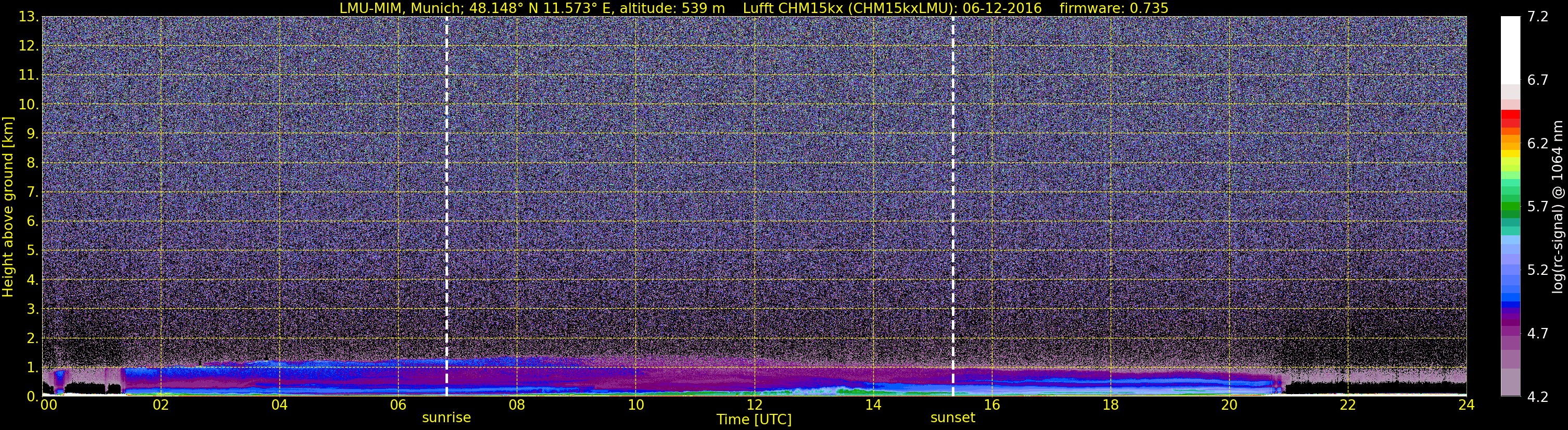The width and height of the screenshot is (1568, 430).
Task: Click the '4.' height tick label
Action: pos(32,280)
